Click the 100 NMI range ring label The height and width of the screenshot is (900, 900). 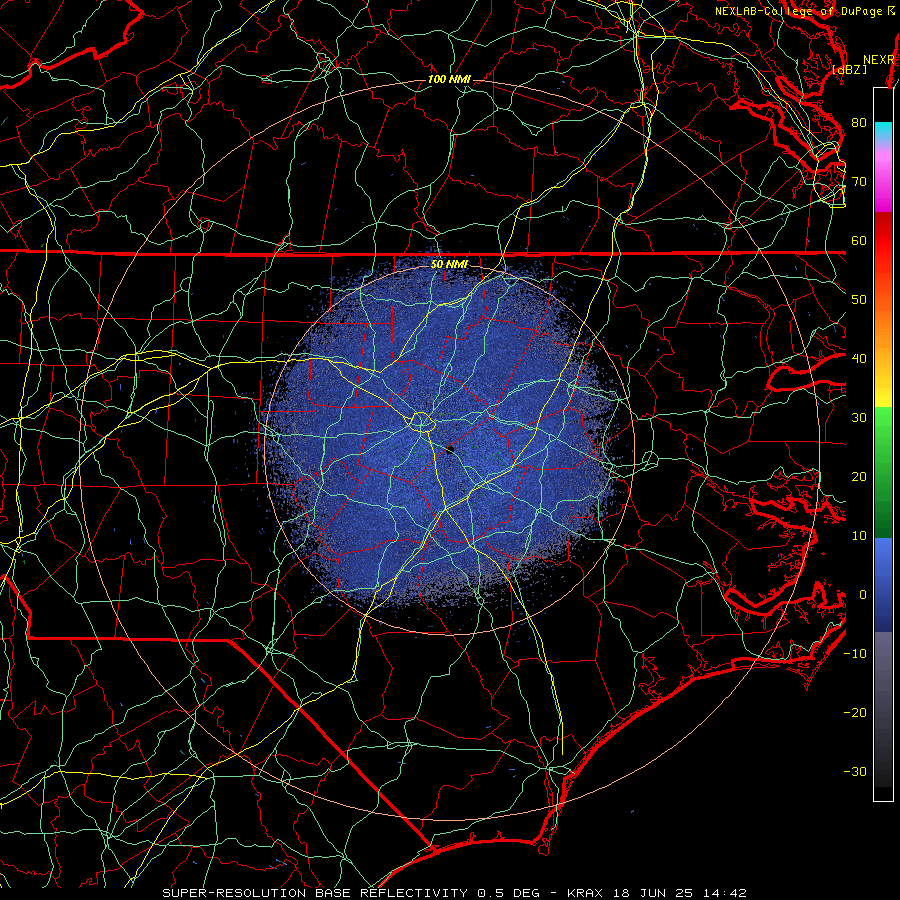pyautogui.click(x=449, y=79)
